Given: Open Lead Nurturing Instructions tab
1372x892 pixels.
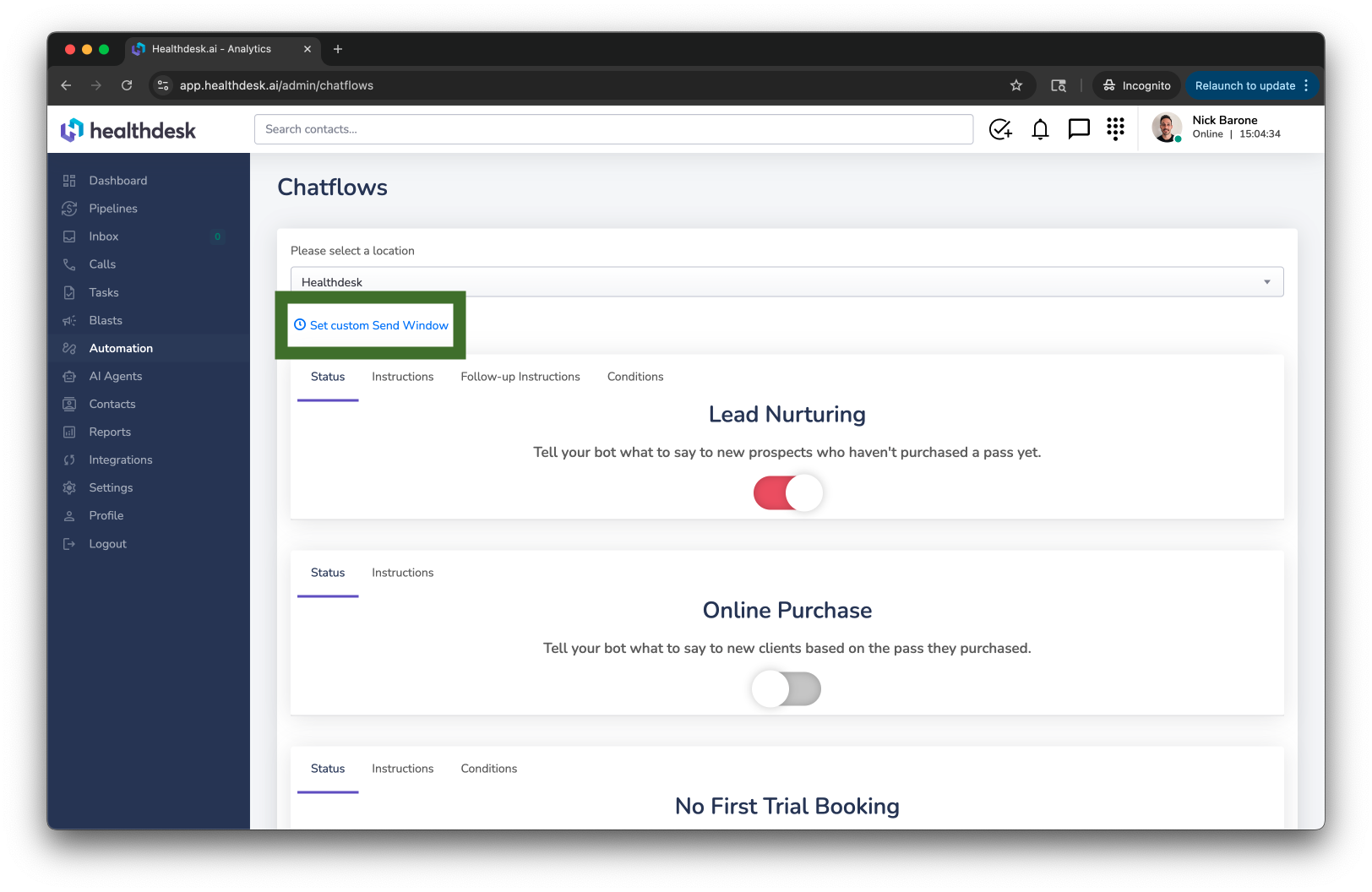Looking at the screenshot, I should tap(403, 377).
